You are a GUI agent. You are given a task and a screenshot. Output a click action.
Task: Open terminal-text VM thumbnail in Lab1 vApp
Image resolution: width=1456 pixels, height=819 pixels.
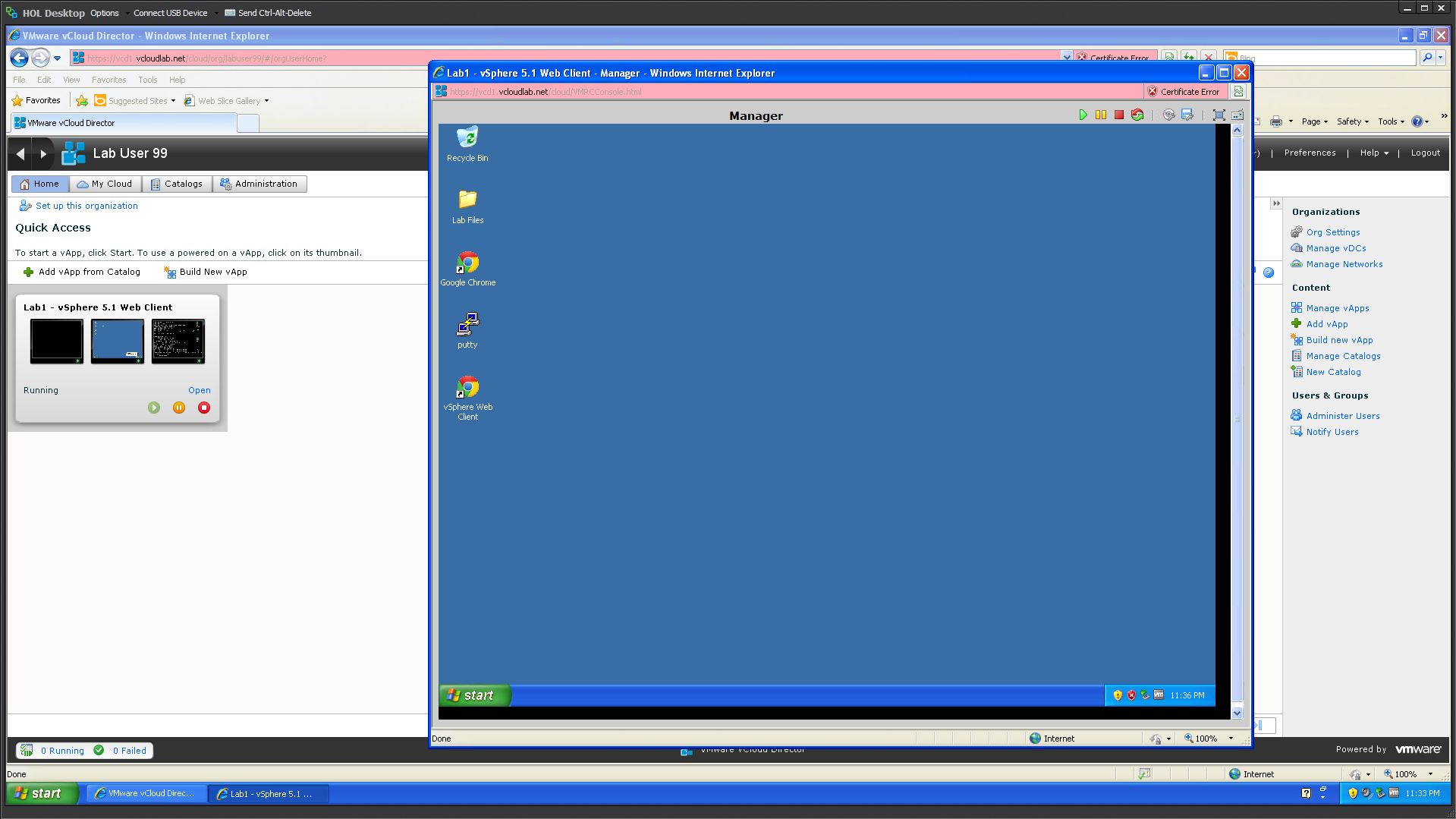click(x=178, y=341)
